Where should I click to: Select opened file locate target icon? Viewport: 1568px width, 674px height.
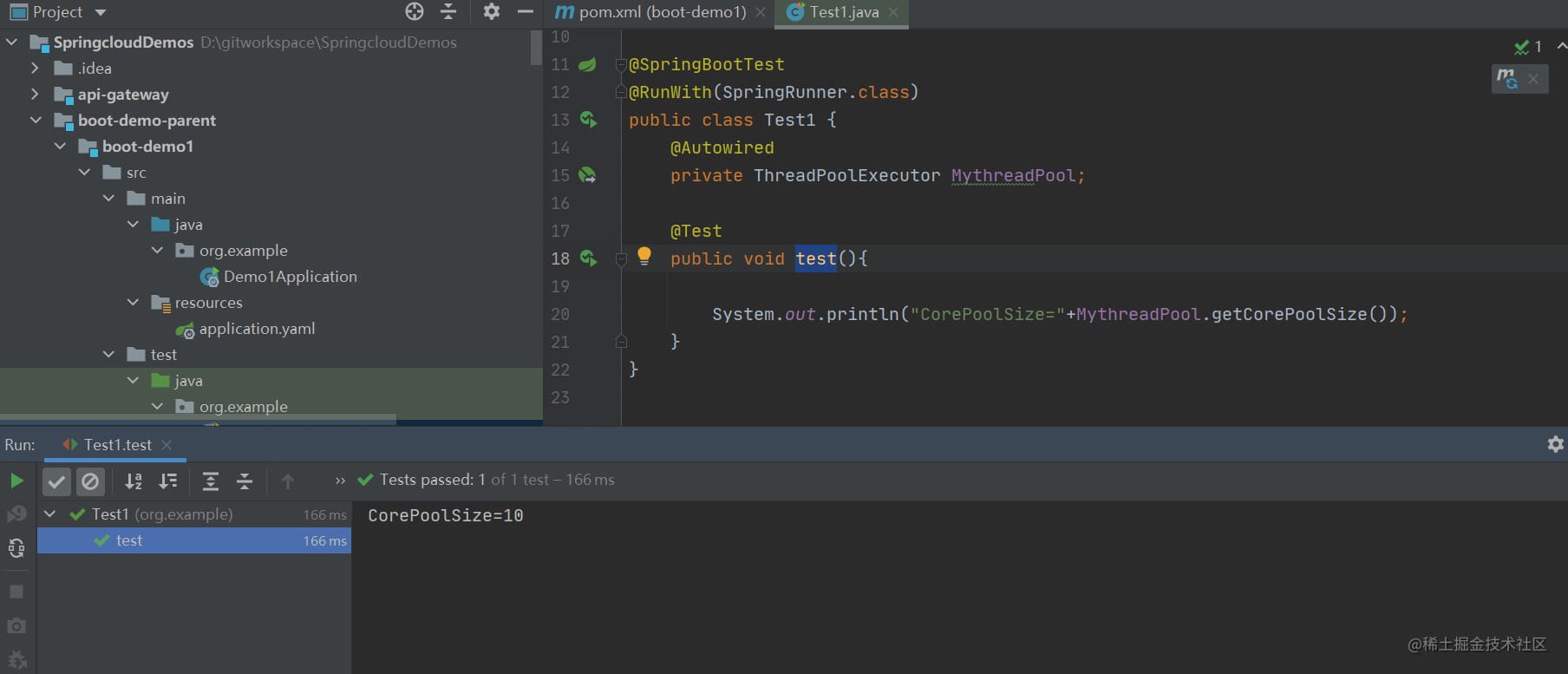(415, 11)
